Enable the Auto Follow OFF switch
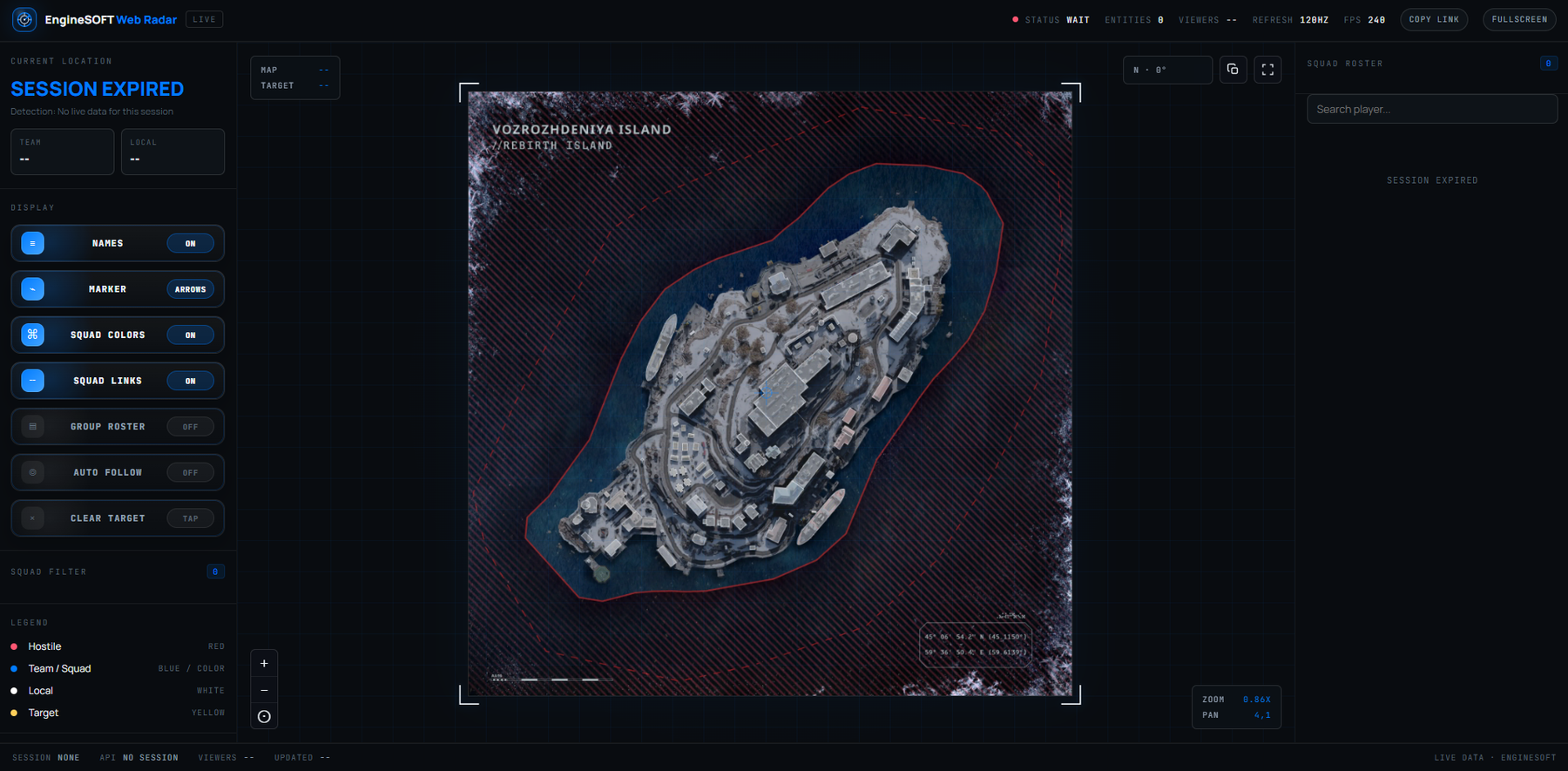 coord(190,472)
